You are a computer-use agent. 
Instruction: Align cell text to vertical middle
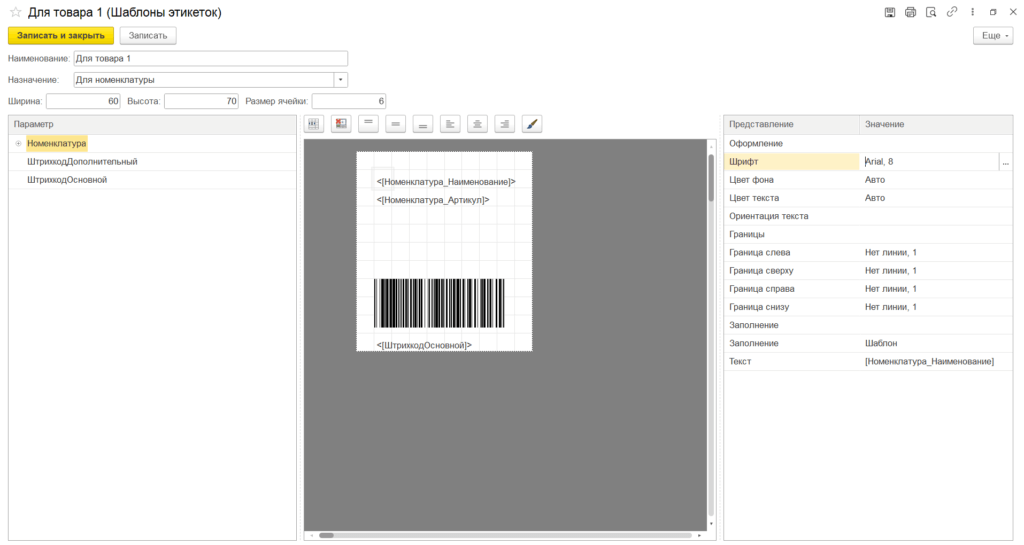tap(396, 124)
